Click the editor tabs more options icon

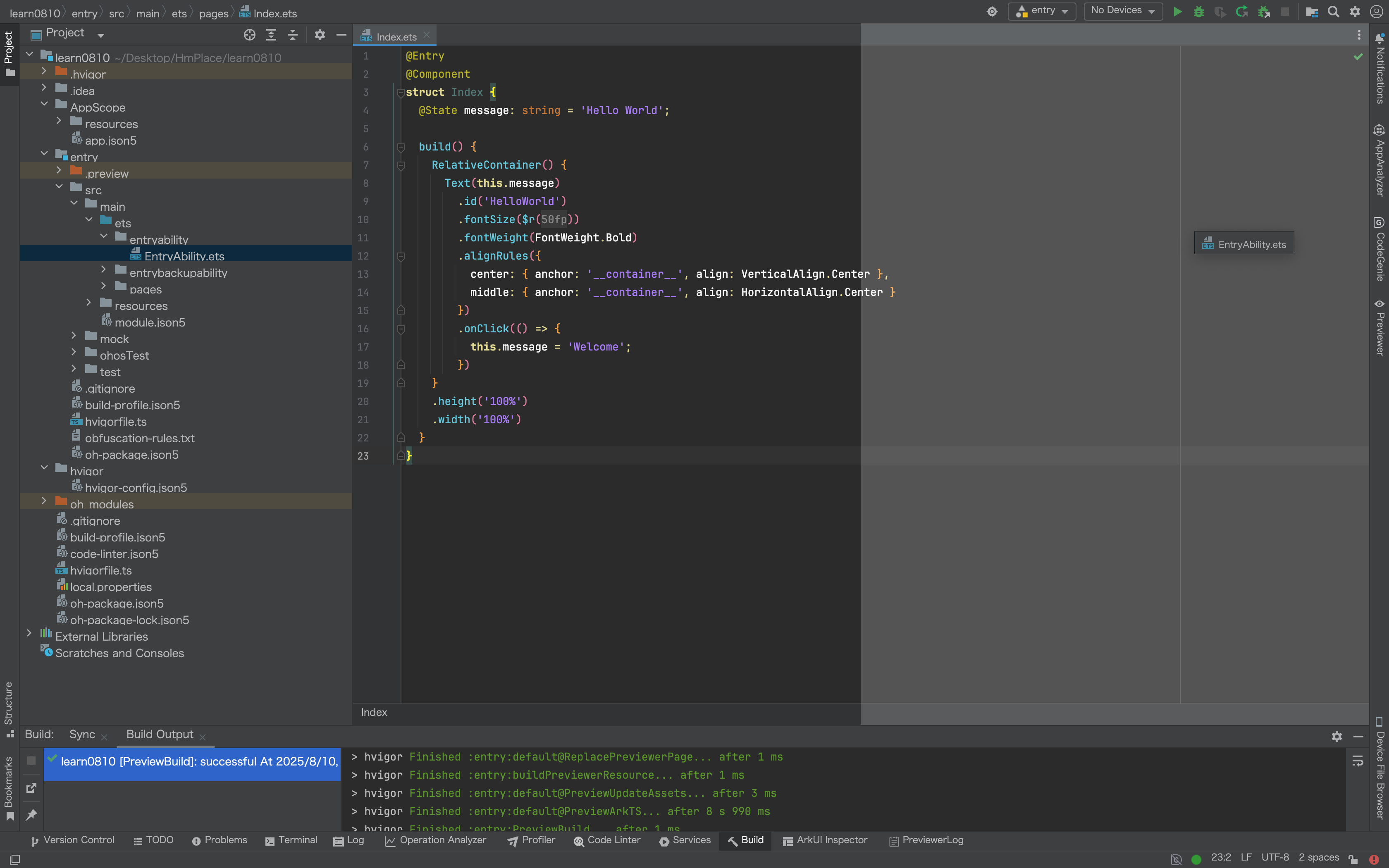click(1358, 35)
